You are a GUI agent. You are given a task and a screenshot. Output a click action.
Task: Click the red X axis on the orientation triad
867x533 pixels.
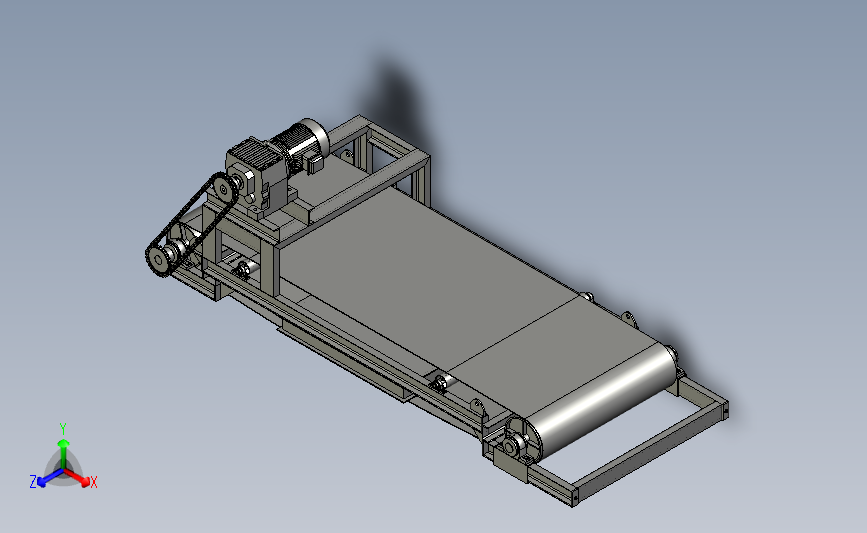(x=81, y=478)
